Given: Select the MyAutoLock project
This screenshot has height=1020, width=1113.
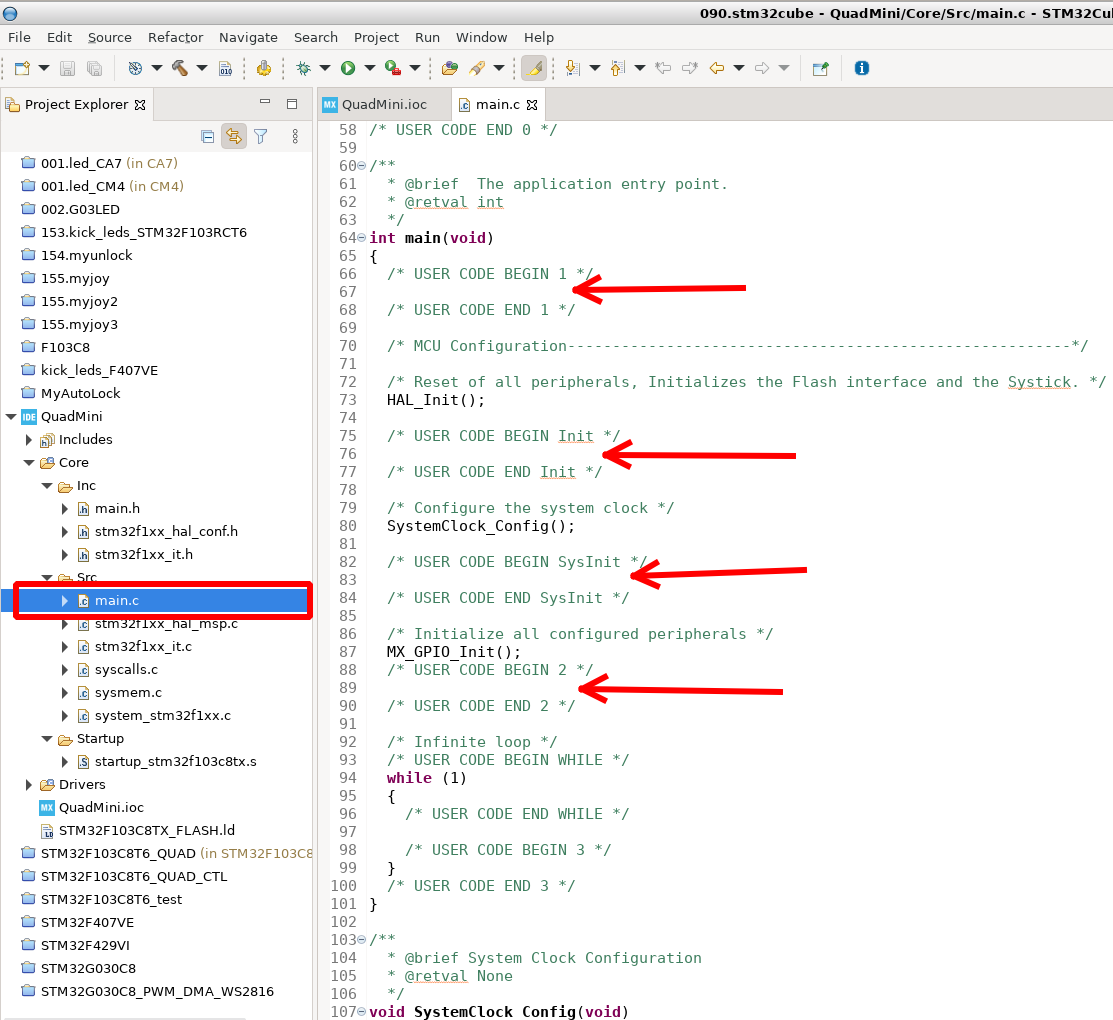Looking at the screenshot, I should pos(80,394).
